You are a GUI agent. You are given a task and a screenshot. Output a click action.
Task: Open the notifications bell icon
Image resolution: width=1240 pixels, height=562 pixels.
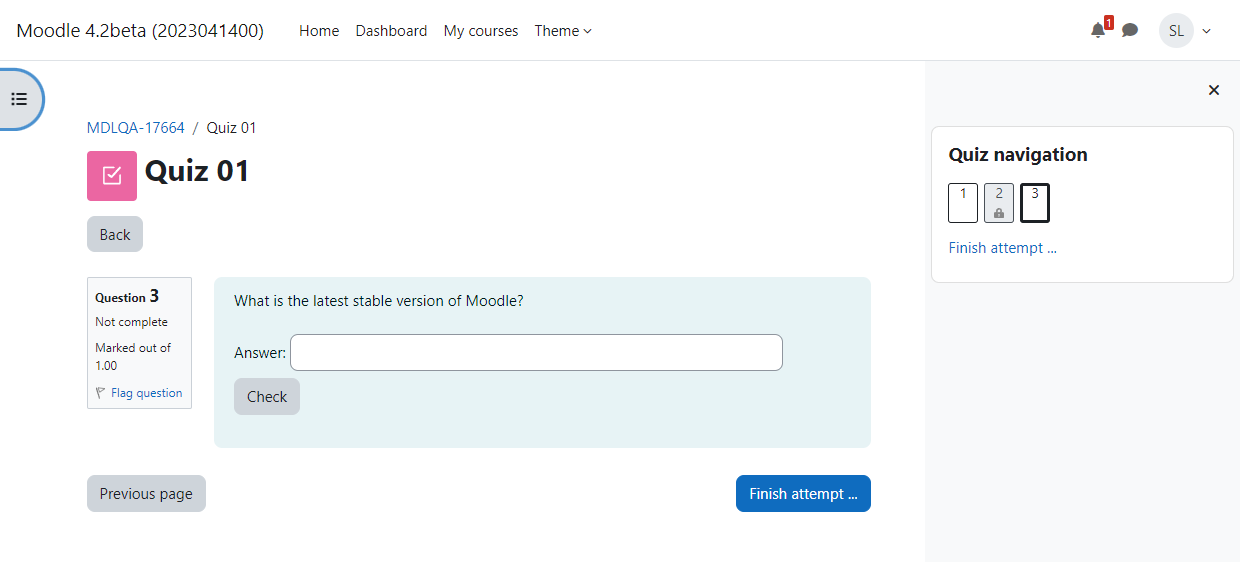tap(1098, 31)
